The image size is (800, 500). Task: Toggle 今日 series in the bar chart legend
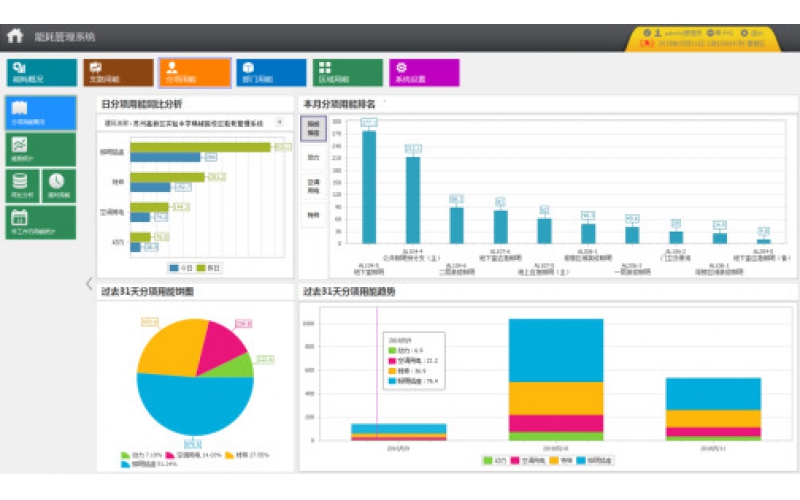(182, 268)
